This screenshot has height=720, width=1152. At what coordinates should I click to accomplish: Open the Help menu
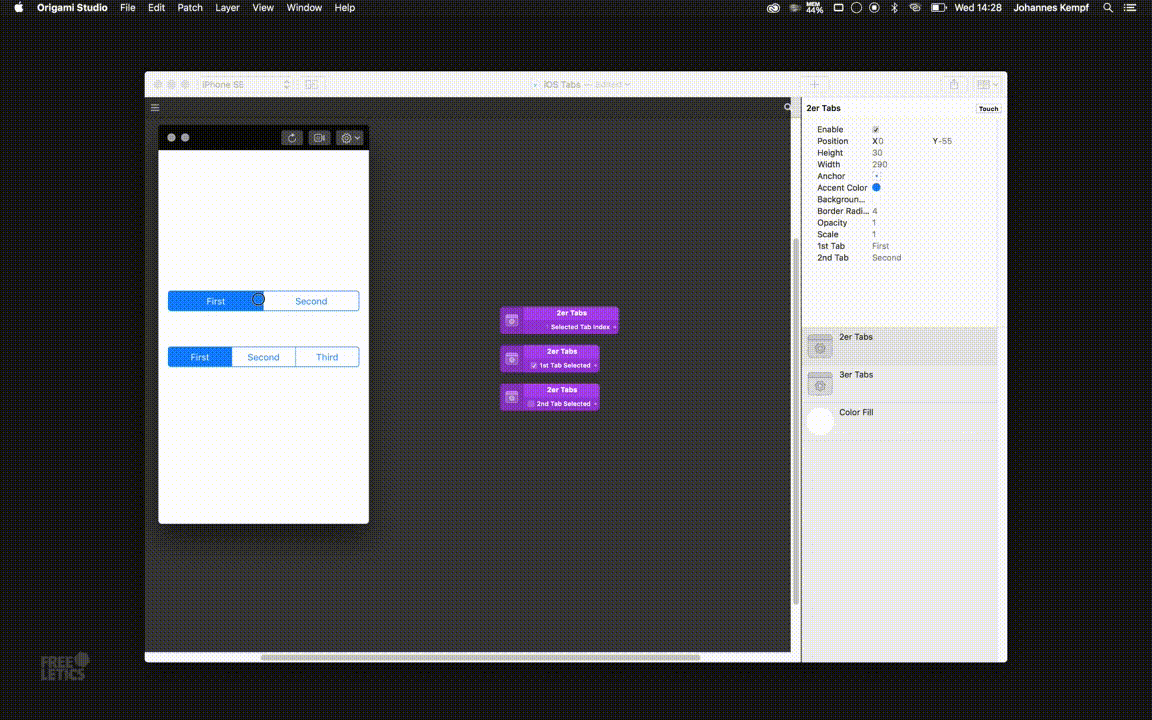pos(345,7)
